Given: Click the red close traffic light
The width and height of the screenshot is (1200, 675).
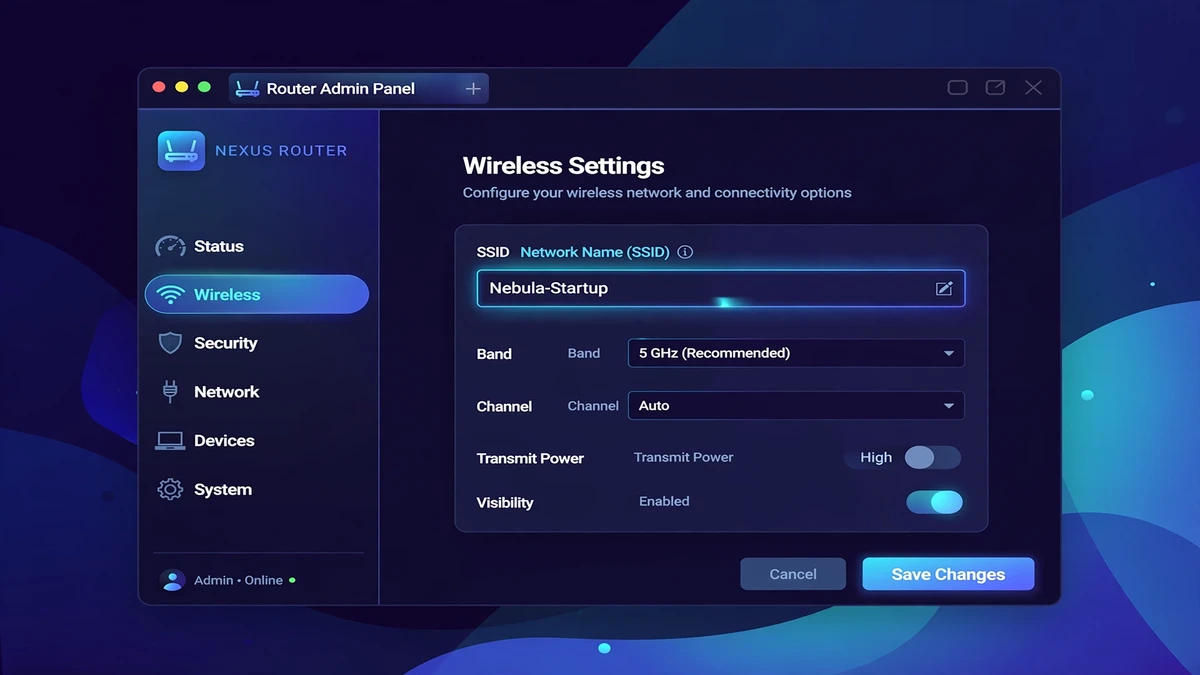Looking at the screenshot, I should [158, 88].
